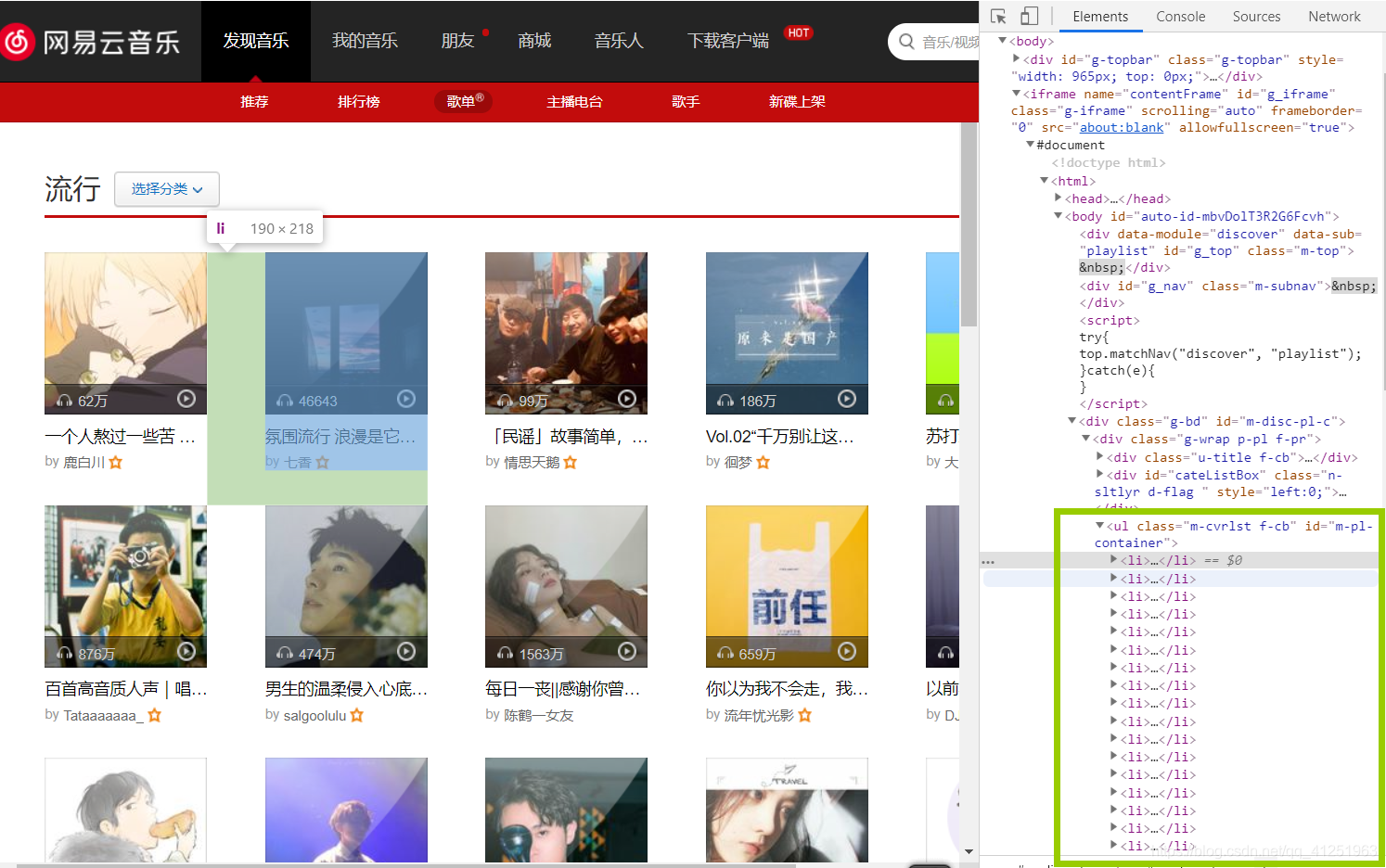Collapse the body element in DevTools
The image size is (1386, 868).
coord(1002,41)
